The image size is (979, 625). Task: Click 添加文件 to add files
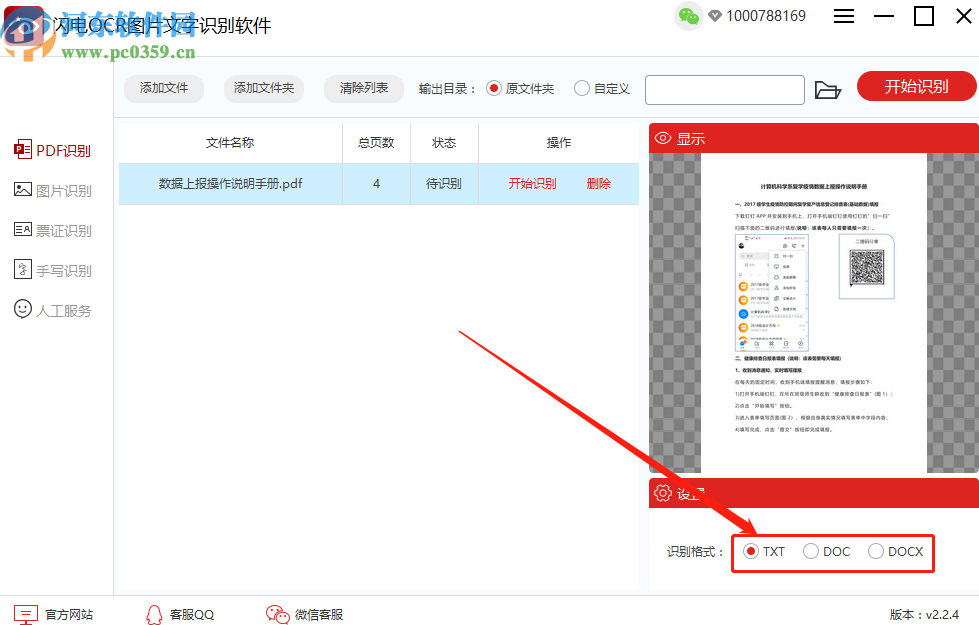(x=163, y=88)
